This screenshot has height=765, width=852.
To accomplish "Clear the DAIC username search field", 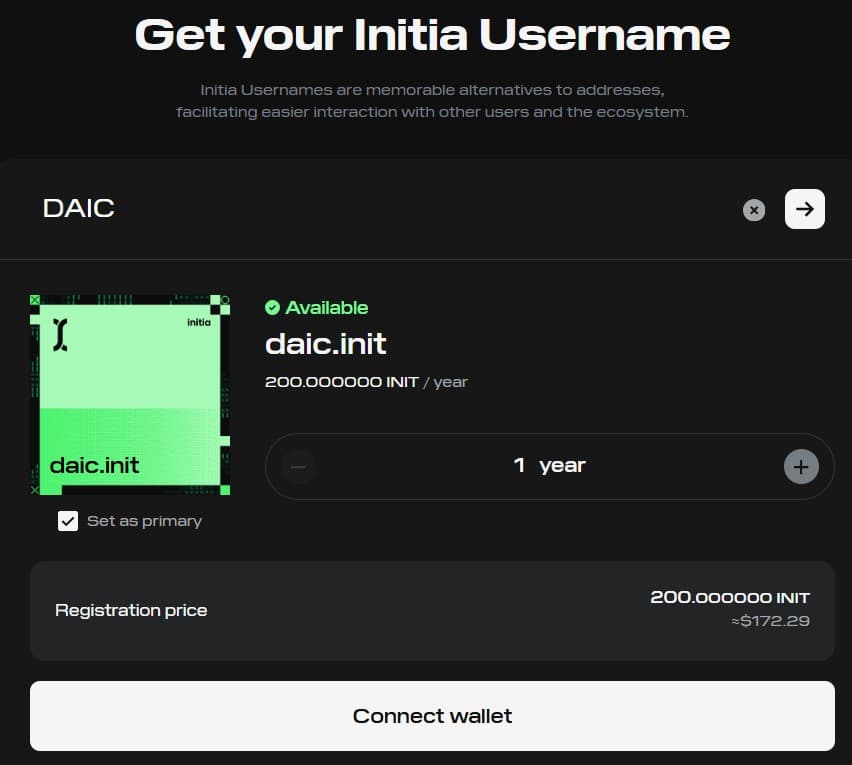I will click(754, 210).
